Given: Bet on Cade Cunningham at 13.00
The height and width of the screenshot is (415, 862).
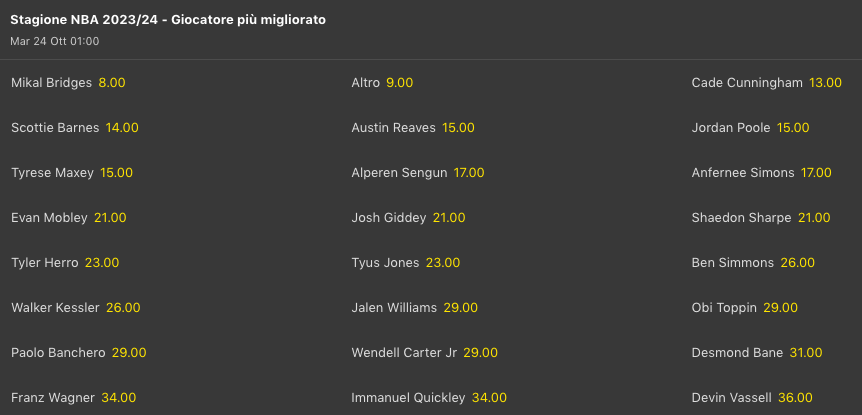Looking at the screenshot, I should click(x=825, y=83).
